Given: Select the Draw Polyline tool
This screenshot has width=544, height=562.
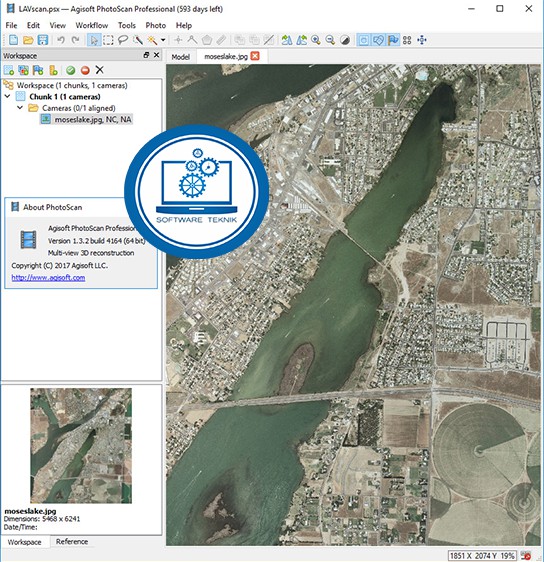Looking at the screenshot, I should coord(192,40).
